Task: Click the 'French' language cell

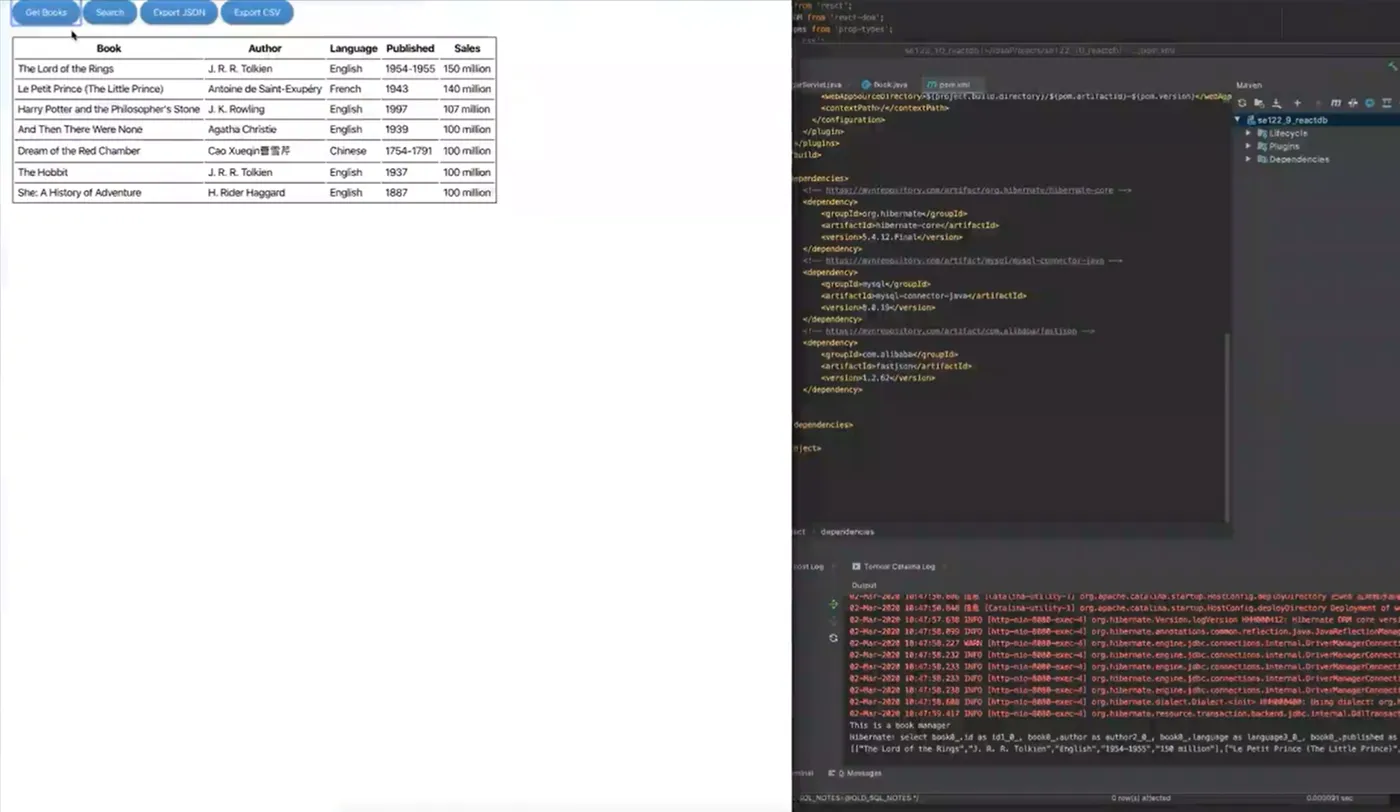Action: (x=354, y=89)
